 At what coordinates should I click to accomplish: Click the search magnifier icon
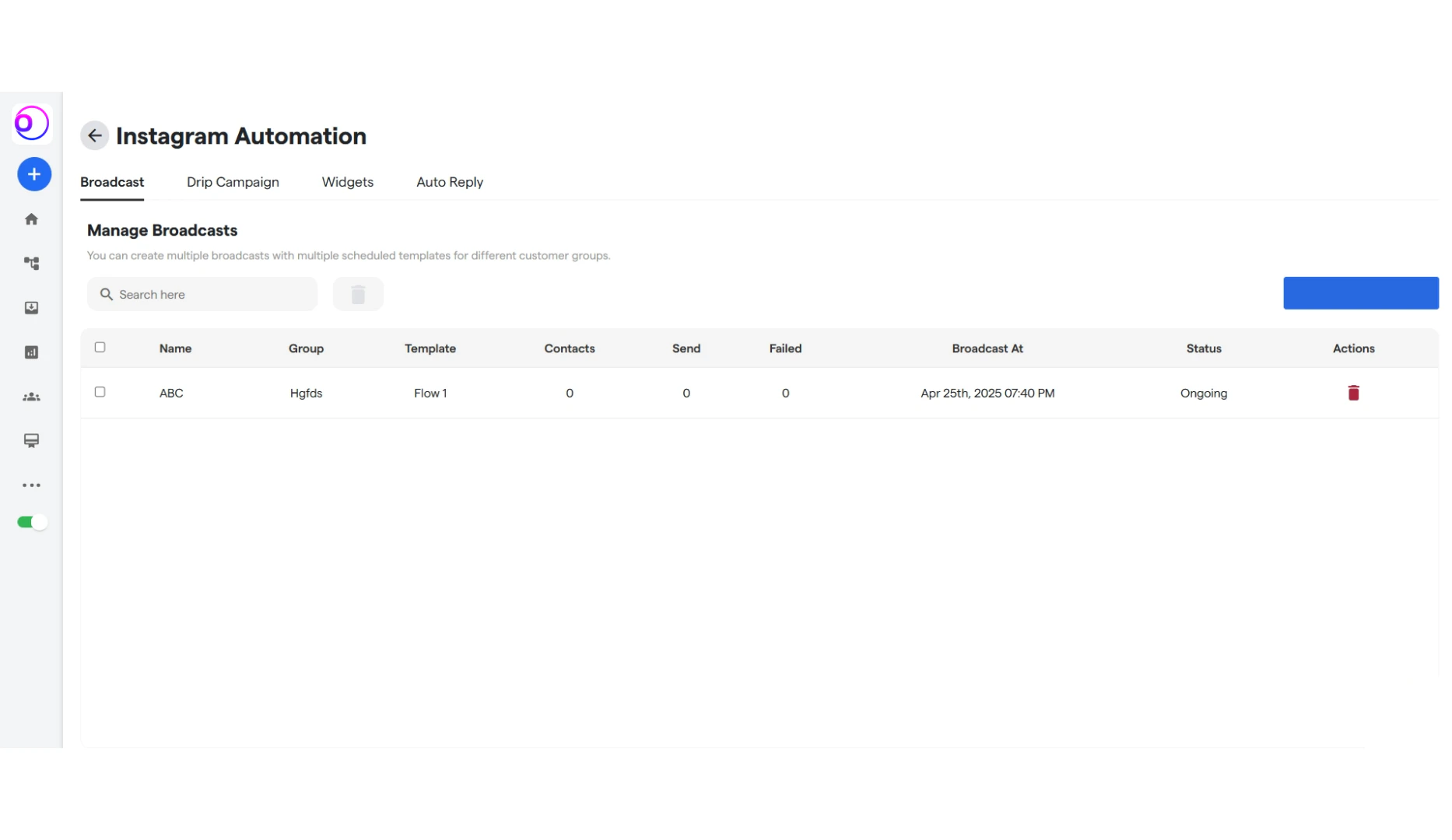coord(107,294)
